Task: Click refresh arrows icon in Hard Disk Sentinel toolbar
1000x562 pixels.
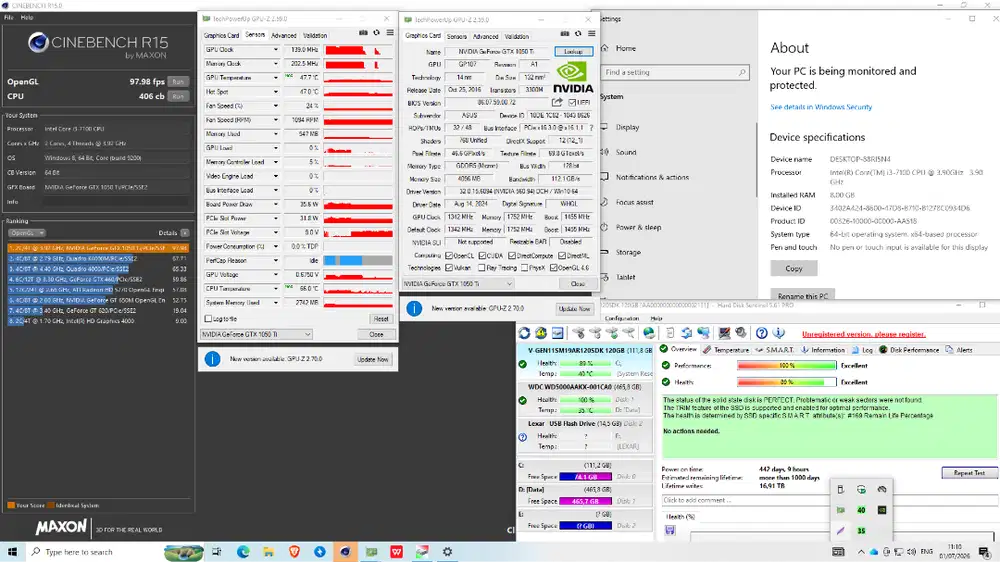Action: click(x=524, y=333)
